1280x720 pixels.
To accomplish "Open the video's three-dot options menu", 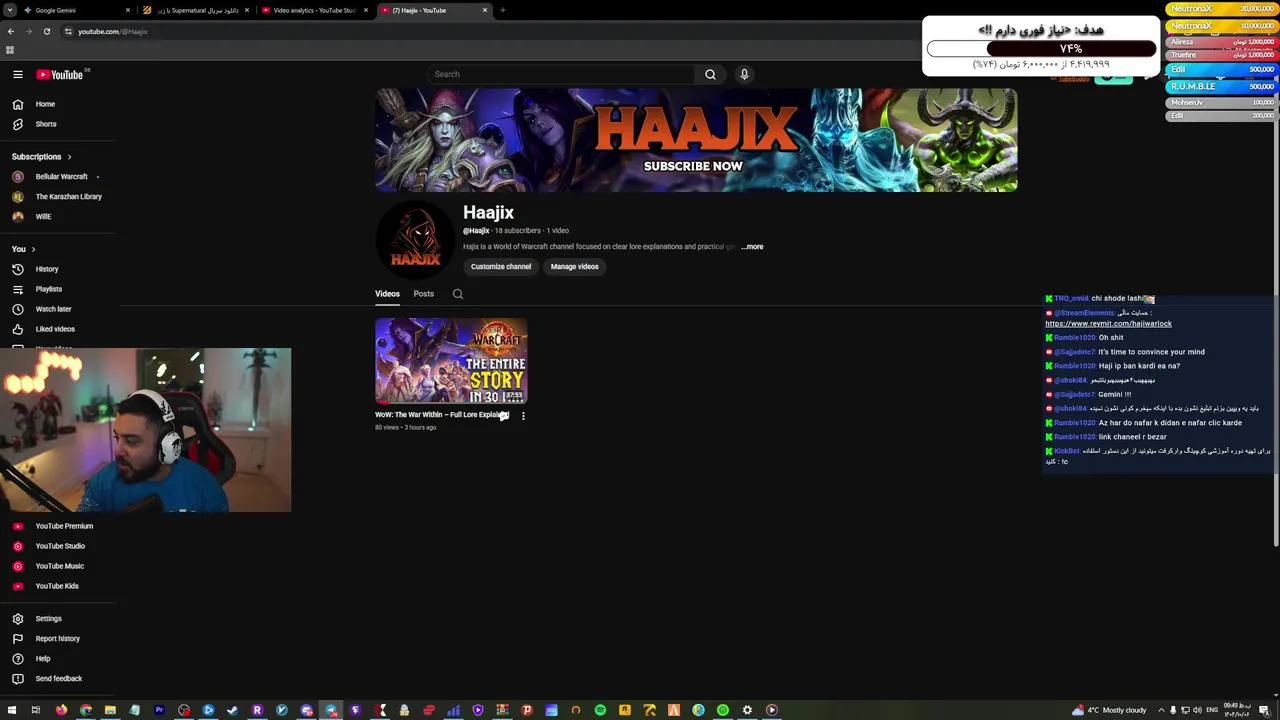I will (523, 416).
